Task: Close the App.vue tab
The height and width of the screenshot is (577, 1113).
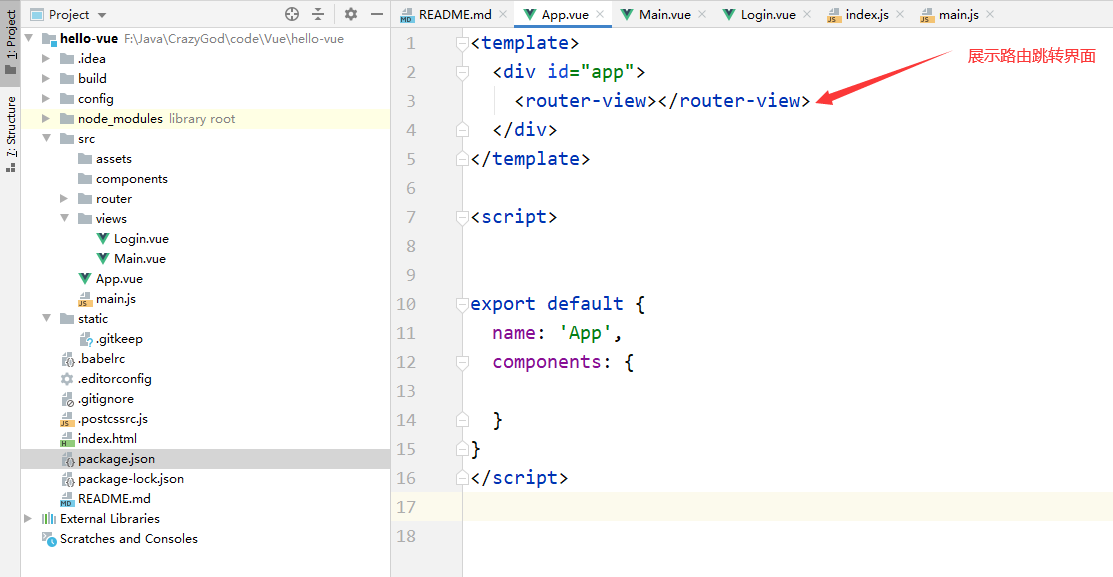Action: [601, 14]
